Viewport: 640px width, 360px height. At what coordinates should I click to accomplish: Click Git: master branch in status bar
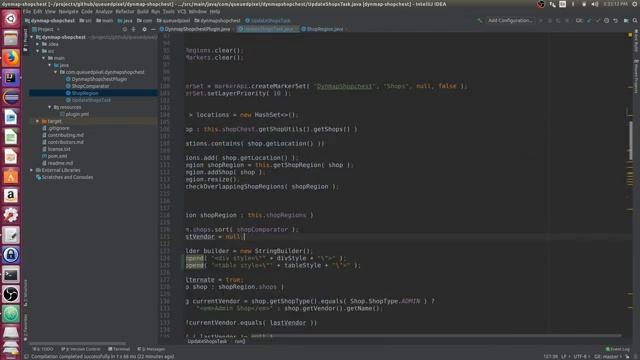(607, 357)
